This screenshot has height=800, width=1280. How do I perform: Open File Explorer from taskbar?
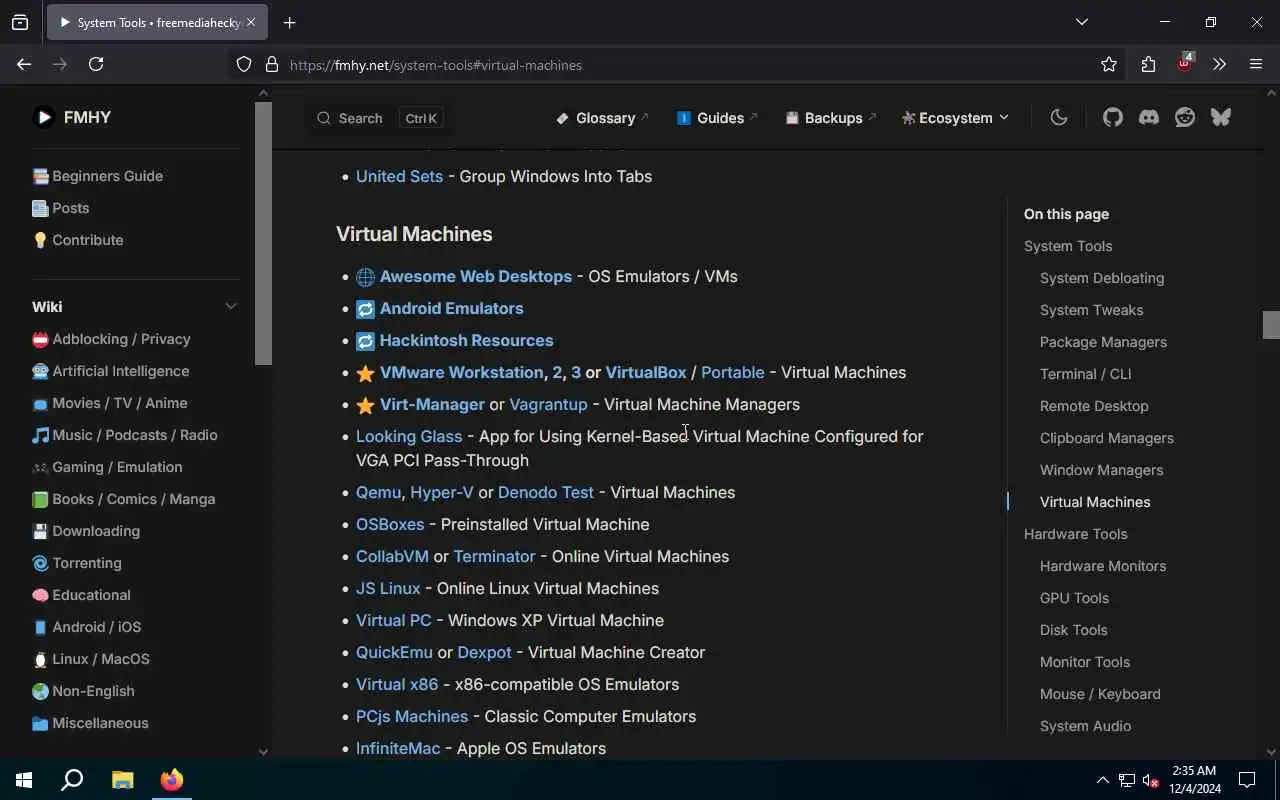pos(122,780)
